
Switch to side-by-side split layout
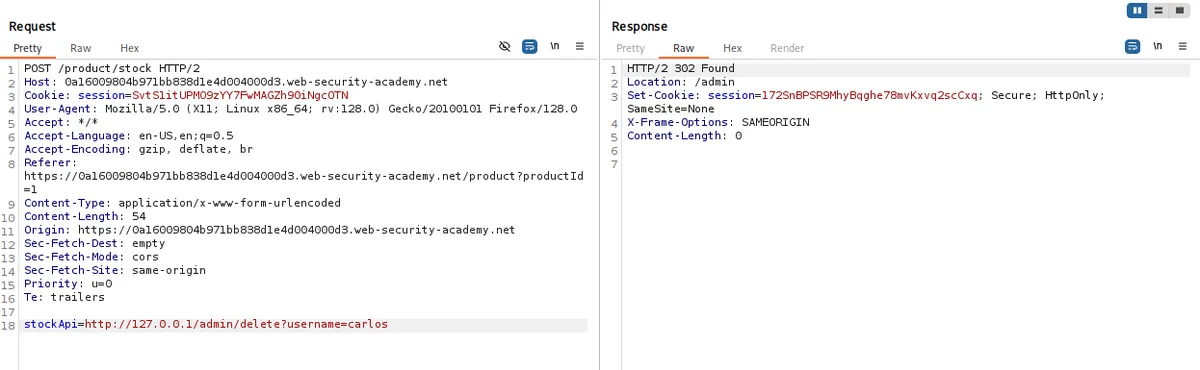1137,10
